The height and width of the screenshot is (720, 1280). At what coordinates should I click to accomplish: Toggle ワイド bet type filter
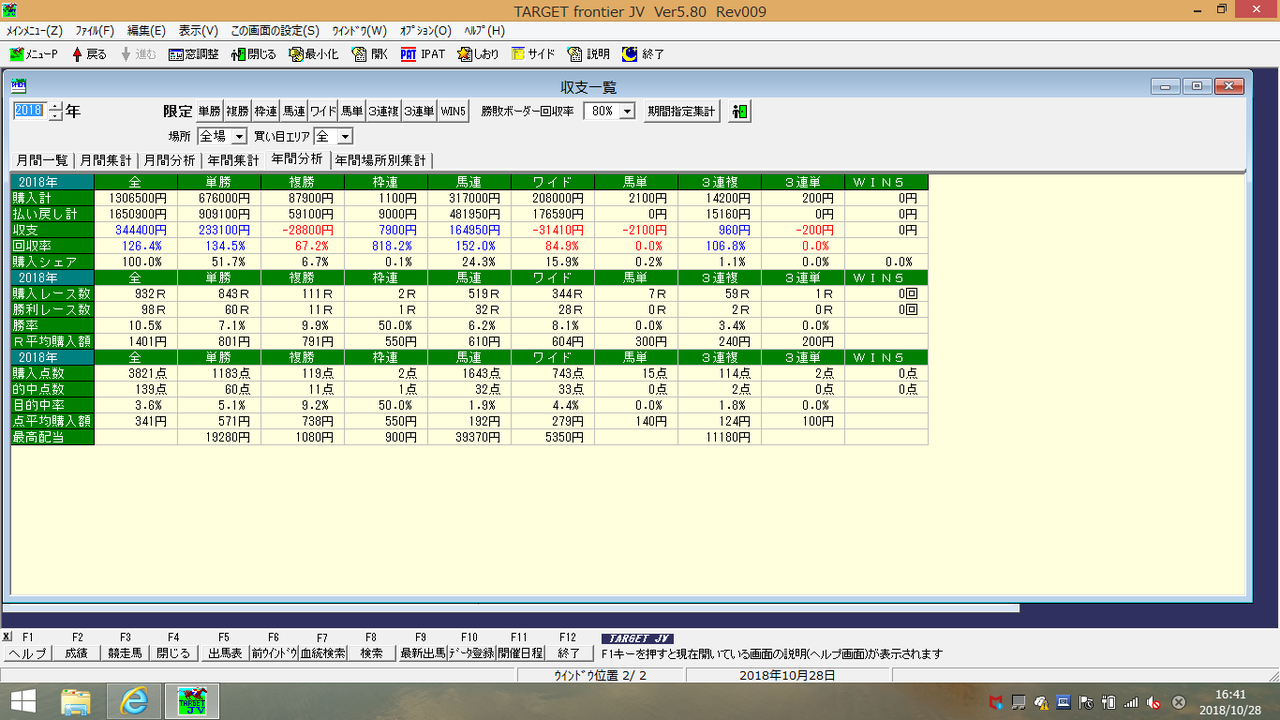(x=322, y=112)
